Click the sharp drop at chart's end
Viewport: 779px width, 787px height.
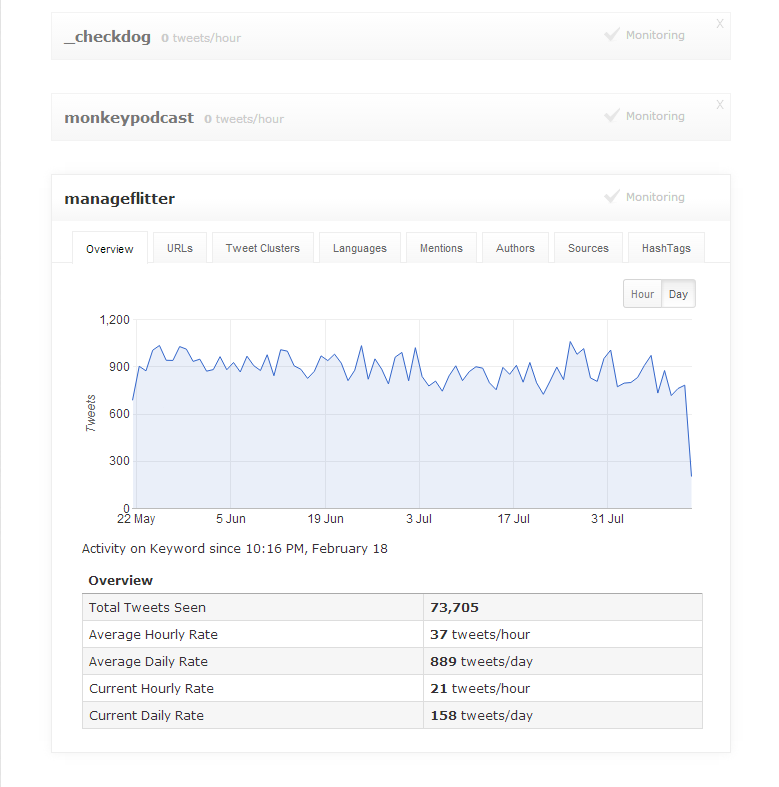pyautogui.click(x=689, y=432)
